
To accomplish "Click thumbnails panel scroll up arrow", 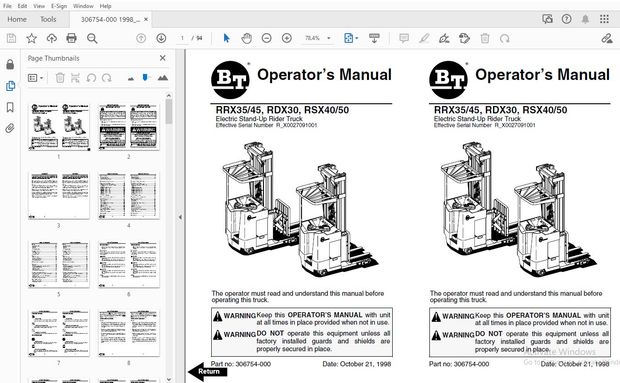I will point(169,95).
